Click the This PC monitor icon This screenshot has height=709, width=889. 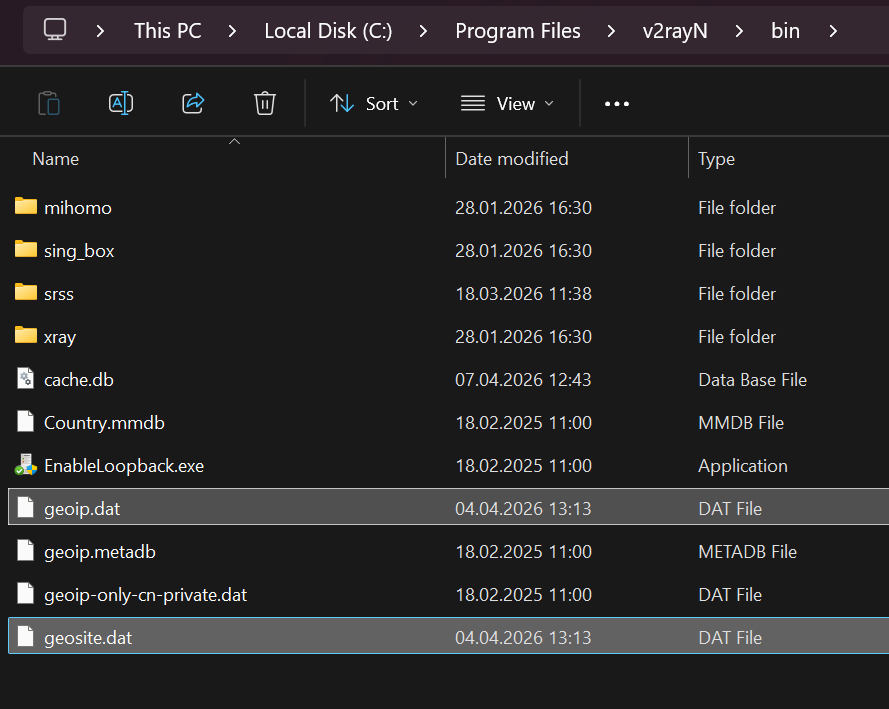[56, 30]
